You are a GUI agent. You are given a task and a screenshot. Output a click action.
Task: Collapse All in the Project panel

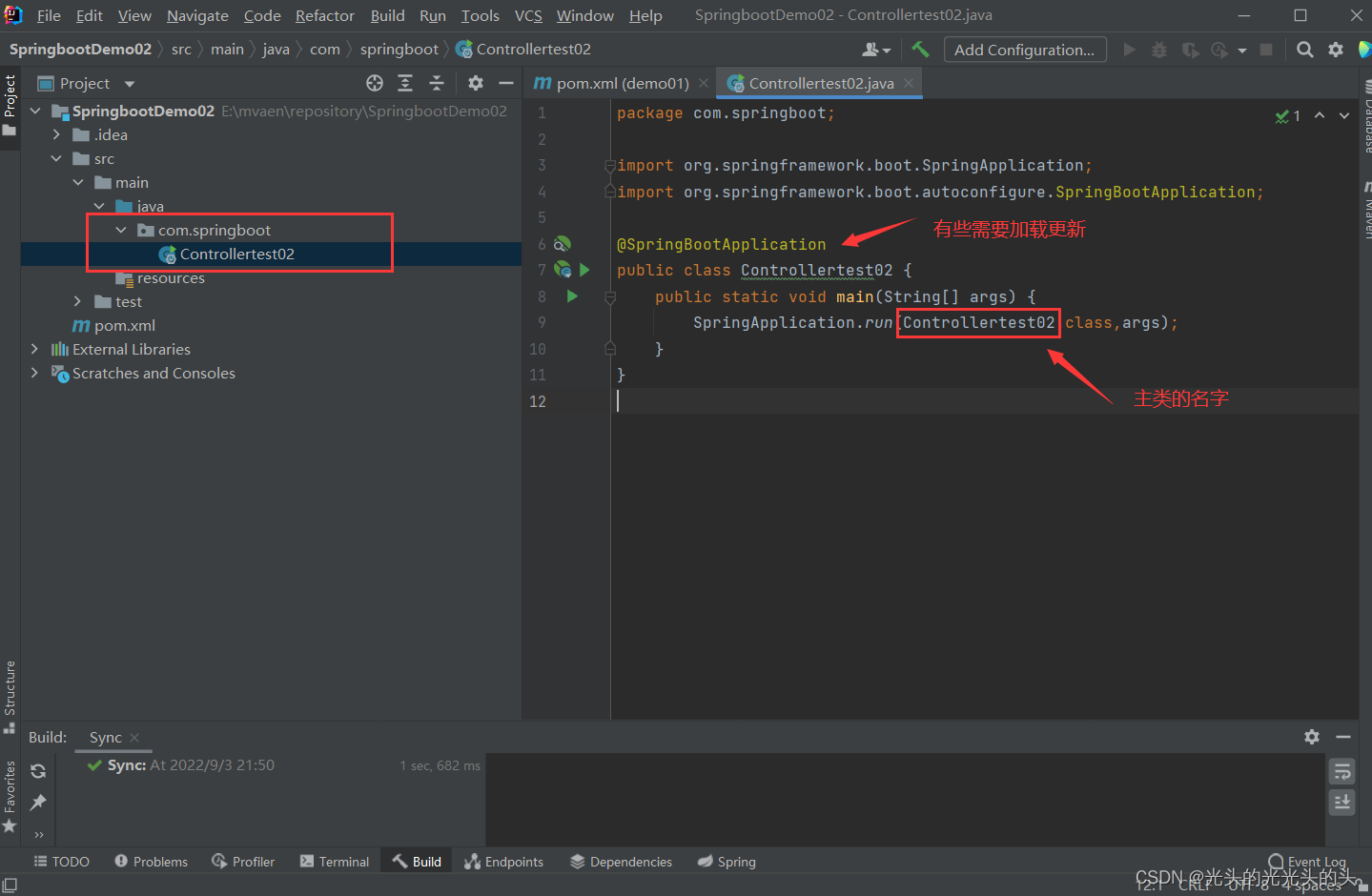[437, 83]
